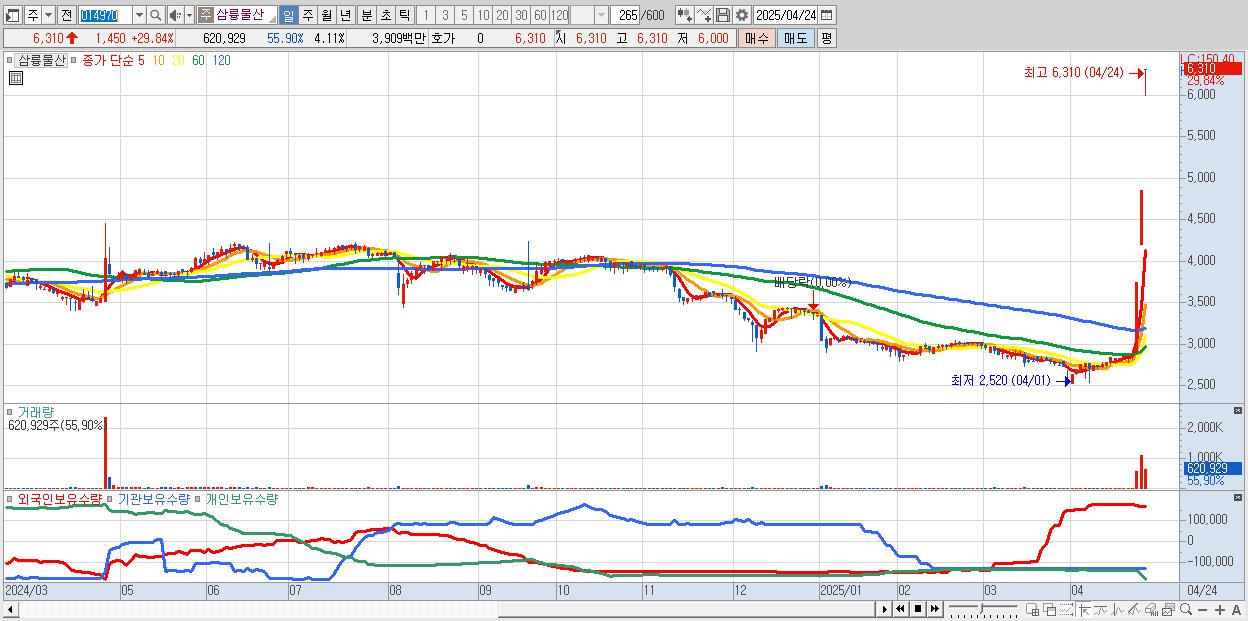Image resolution: width=1248 pixels, height=621 pixels.
Task: Choose interval 60
Action: 540,15
